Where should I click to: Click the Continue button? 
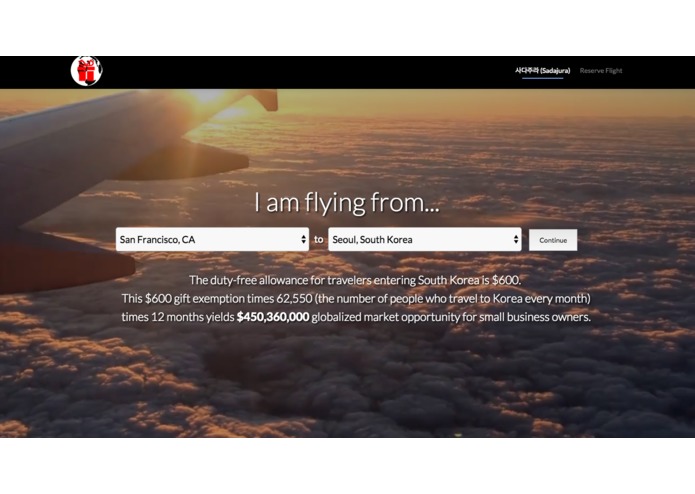coord(553,240)
